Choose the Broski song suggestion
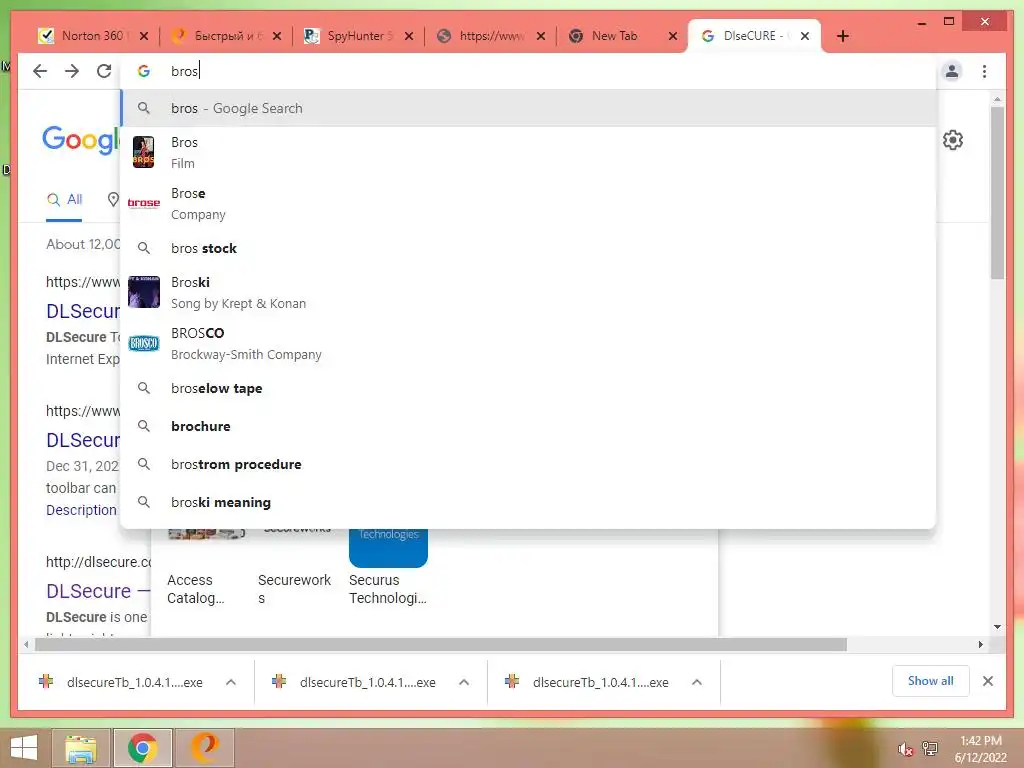 pos(528,293)
